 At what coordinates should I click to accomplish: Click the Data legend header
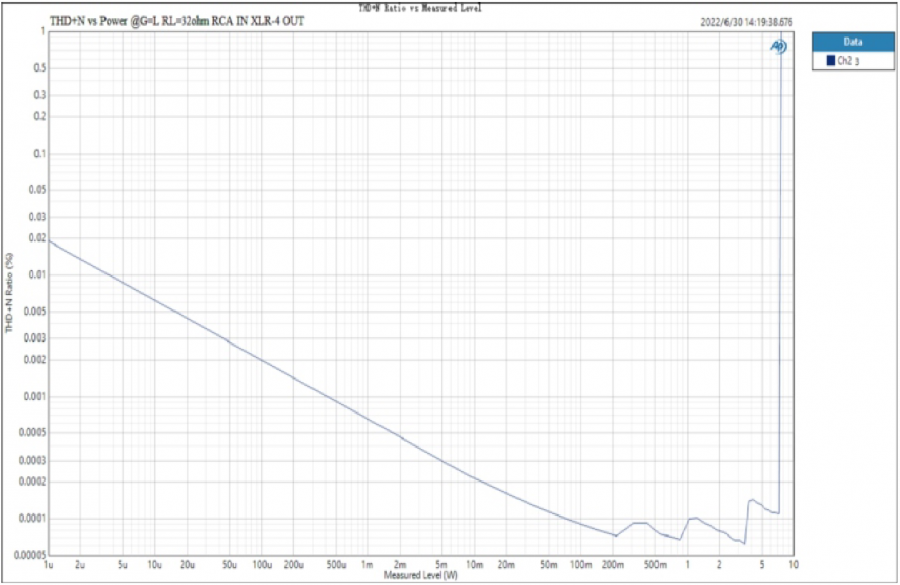pyautogui.click(x=853, y=42)
